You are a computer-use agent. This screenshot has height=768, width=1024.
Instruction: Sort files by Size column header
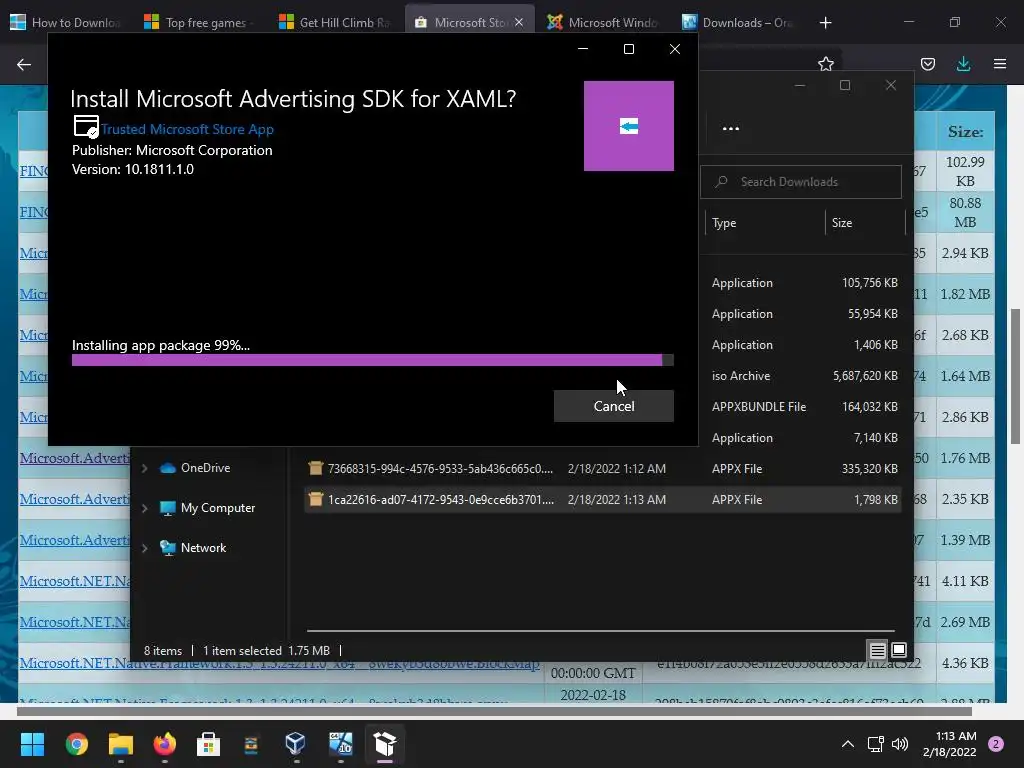pyautogui.click(x=842, y=223)
